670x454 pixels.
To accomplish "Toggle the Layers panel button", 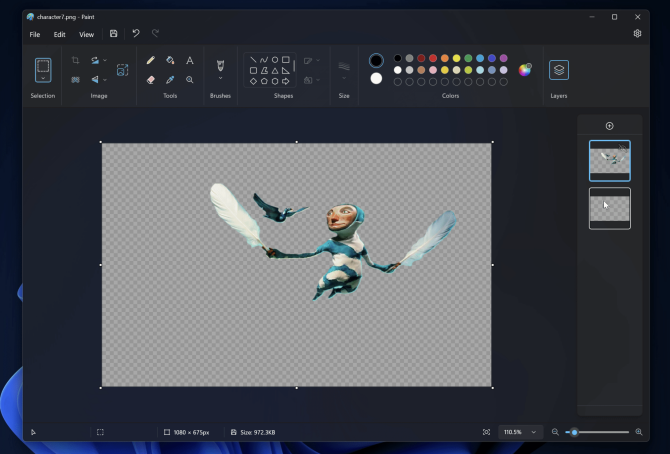I will [559, 70].
